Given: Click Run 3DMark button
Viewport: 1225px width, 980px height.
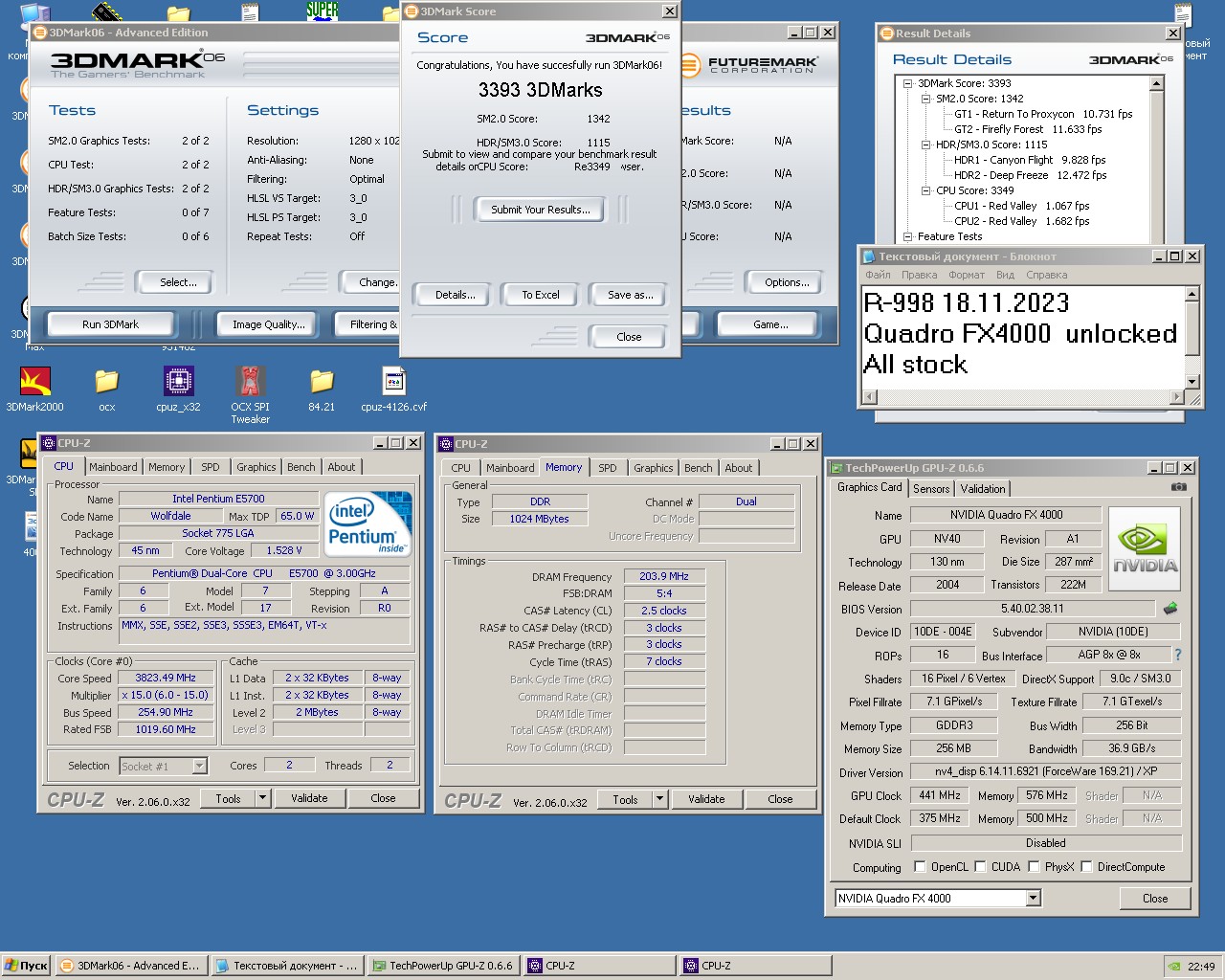Looking at the screenshot, I should click(x=111, y=324).
